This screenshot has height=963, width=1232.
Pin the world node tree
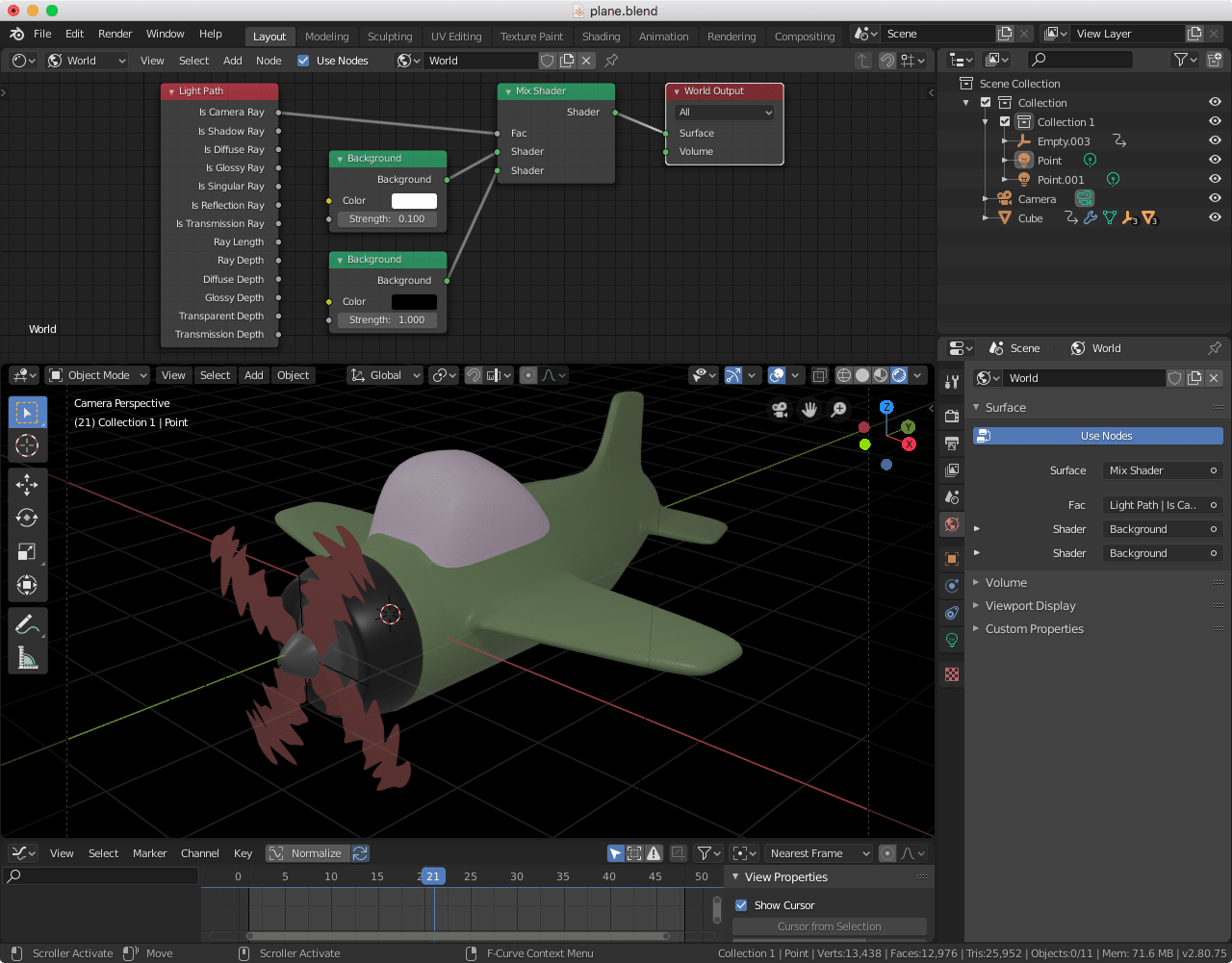610,61
